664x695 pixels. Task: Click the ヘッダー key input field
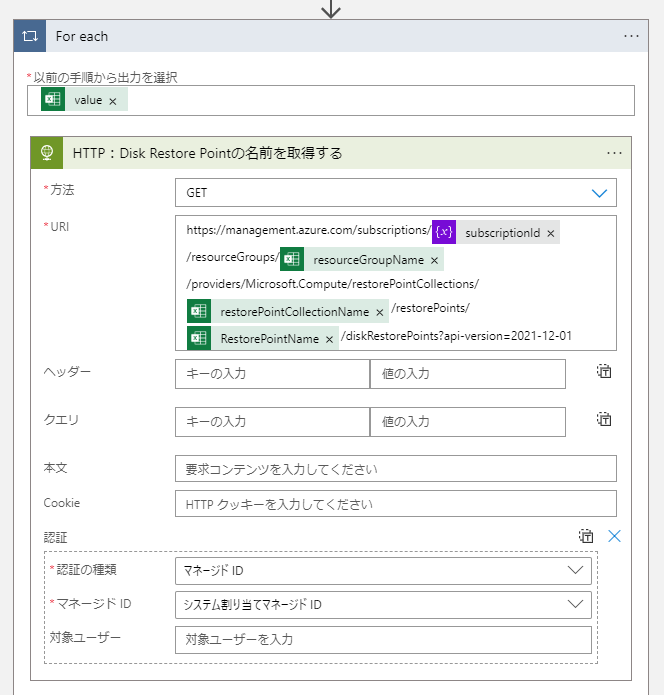point(272,374)
